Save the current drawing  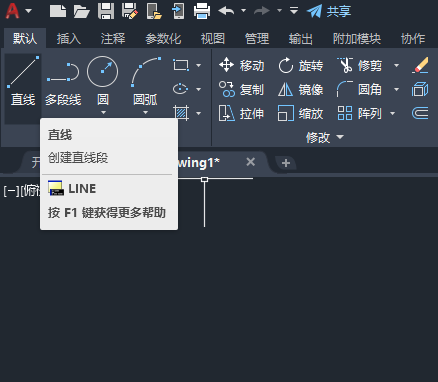click(x=106, y=11)
